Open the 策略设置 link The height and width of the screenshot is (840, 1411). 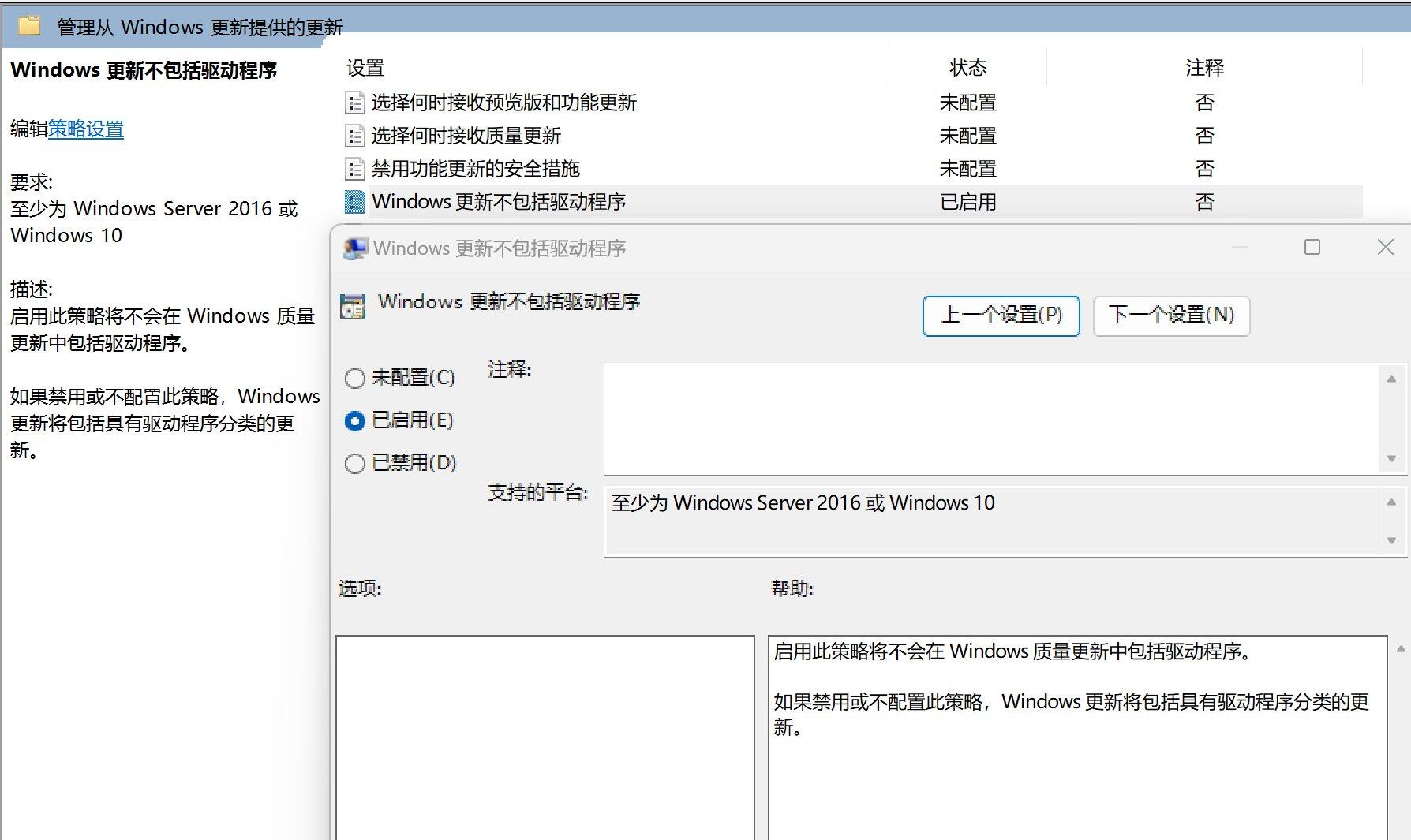(x=86, y=129)
